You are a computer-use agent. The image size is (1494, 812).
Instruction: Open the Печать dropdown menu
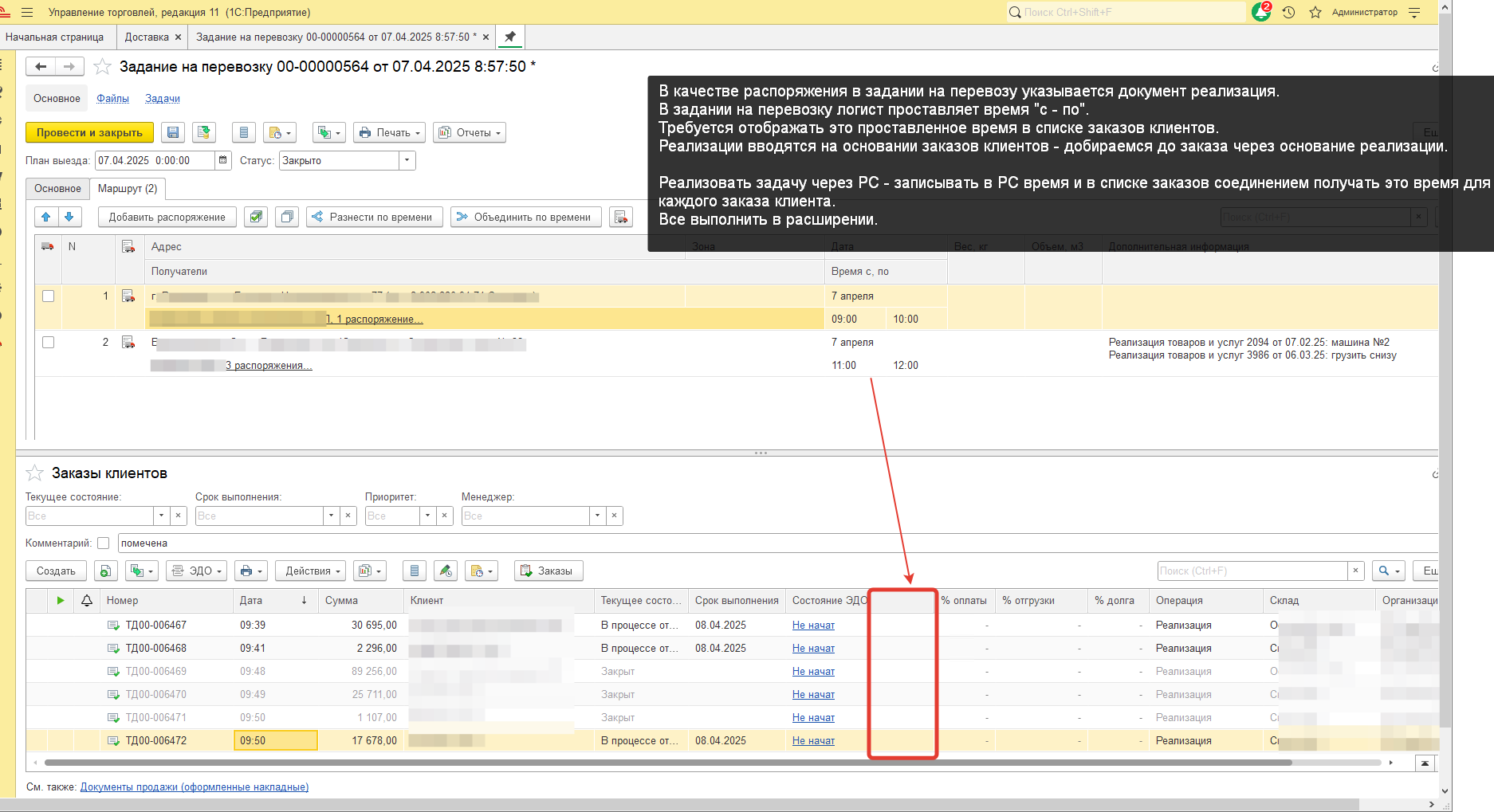[x=388, y=133]
